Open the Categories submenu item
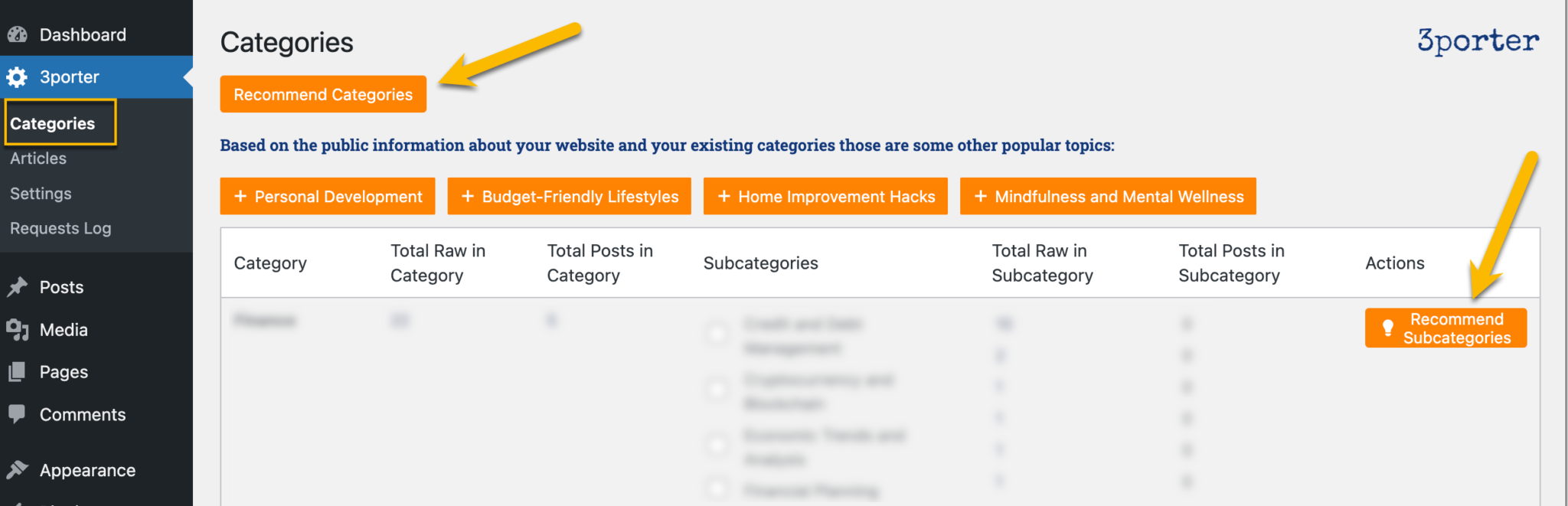This screenshot has height=506, width=1568. (53, 123)
